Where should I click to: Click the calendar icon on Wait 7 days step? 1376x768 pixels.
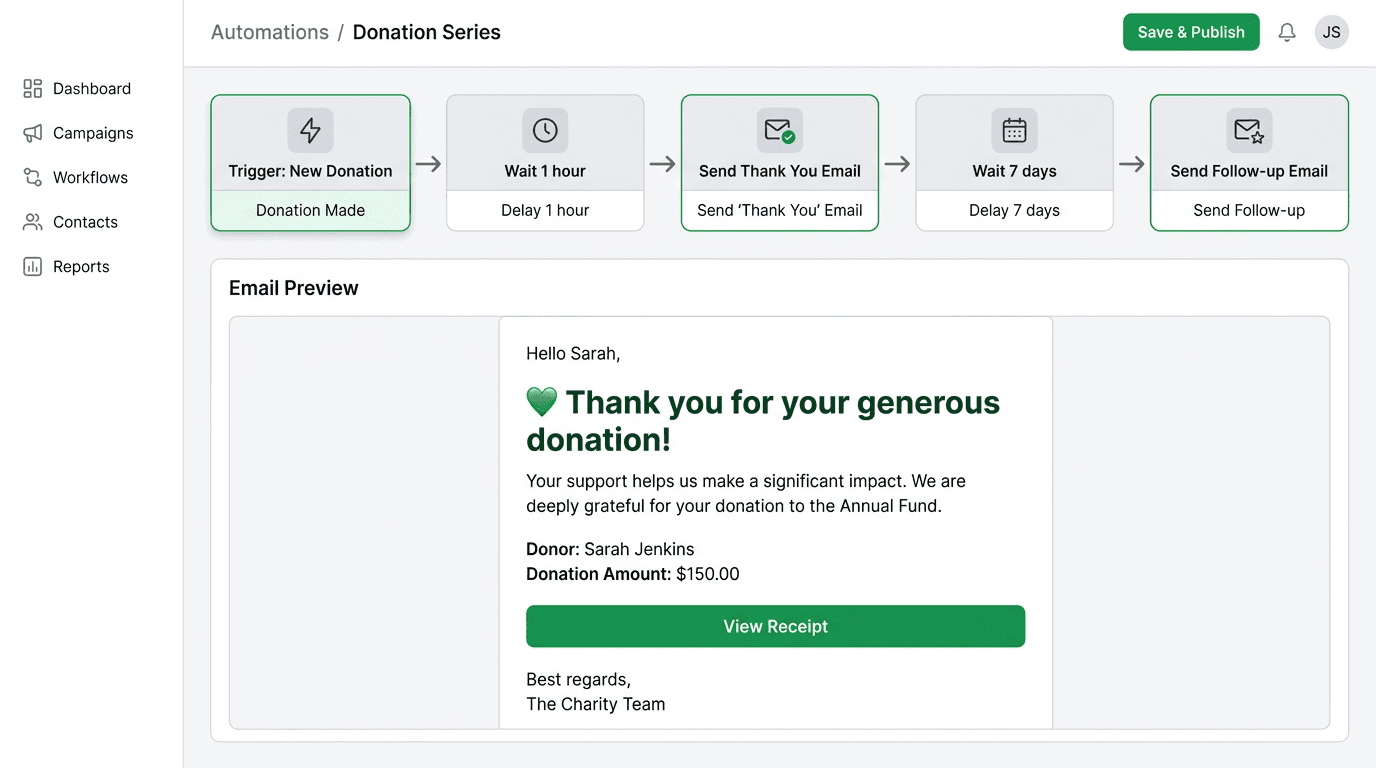point(1014,129)
